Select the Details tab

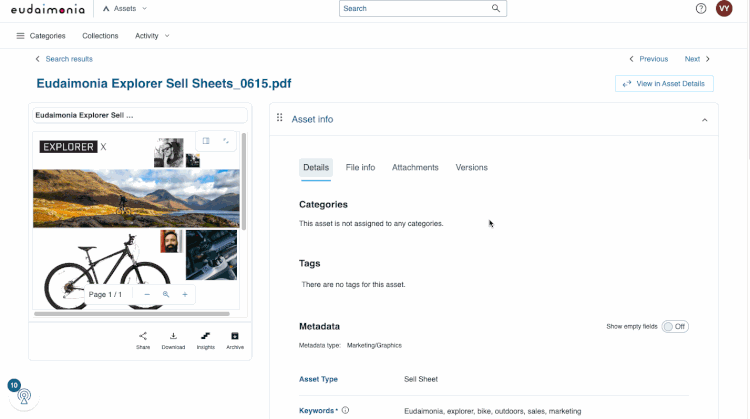point(316,168)
